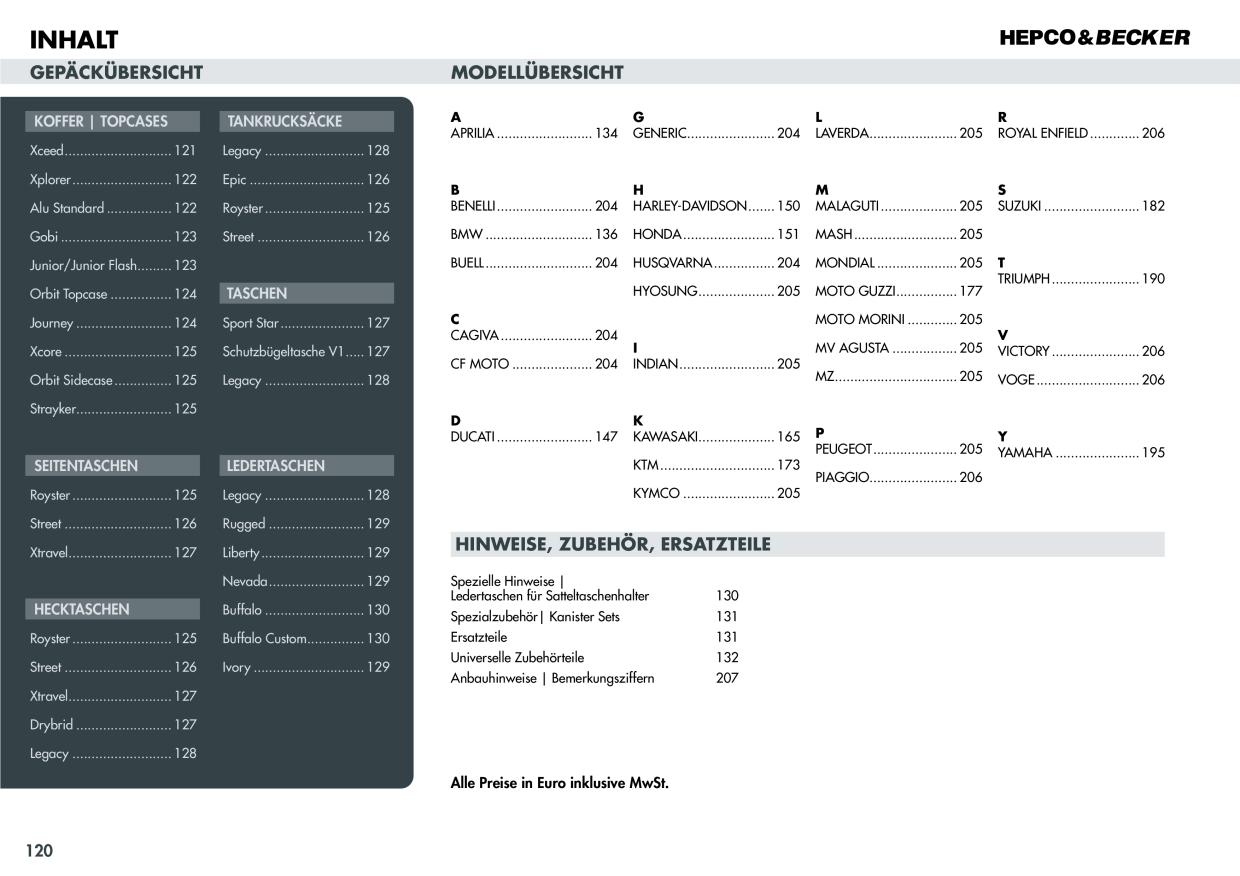Open the INDIAN model entry

click(717, 364)
